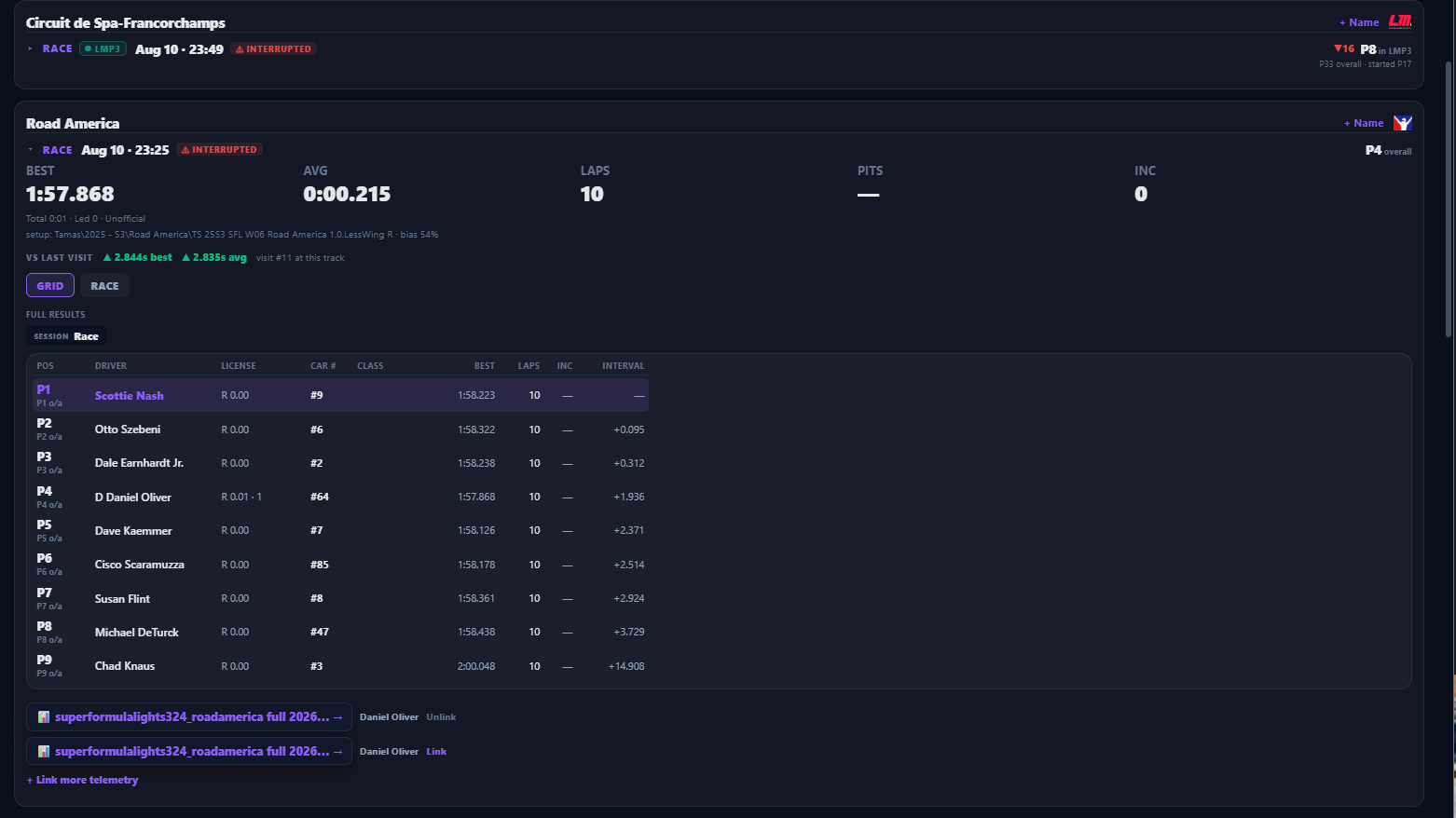Click the red down-16 positions indicator
Viewport: 1456px width, 818px height.
coord(1344,48)
